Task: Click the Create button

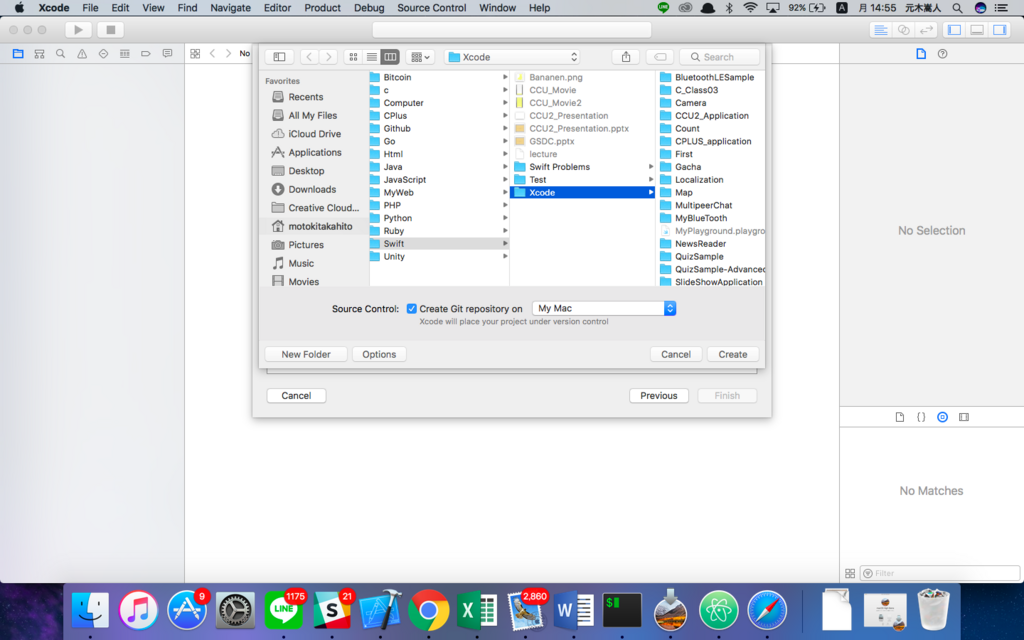Action: tap(733, 354)
